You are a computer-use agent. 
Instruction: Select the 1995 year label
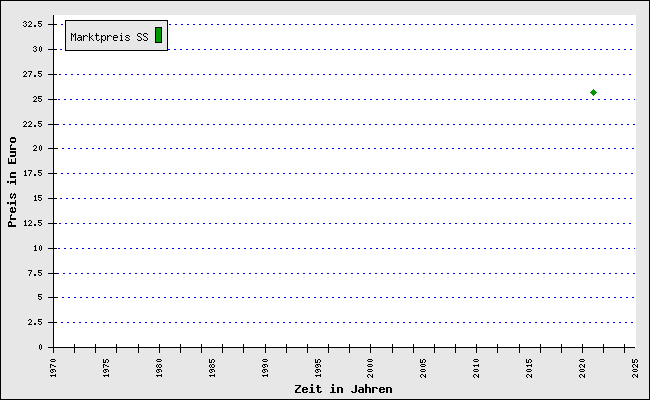(x=318, y=366)
